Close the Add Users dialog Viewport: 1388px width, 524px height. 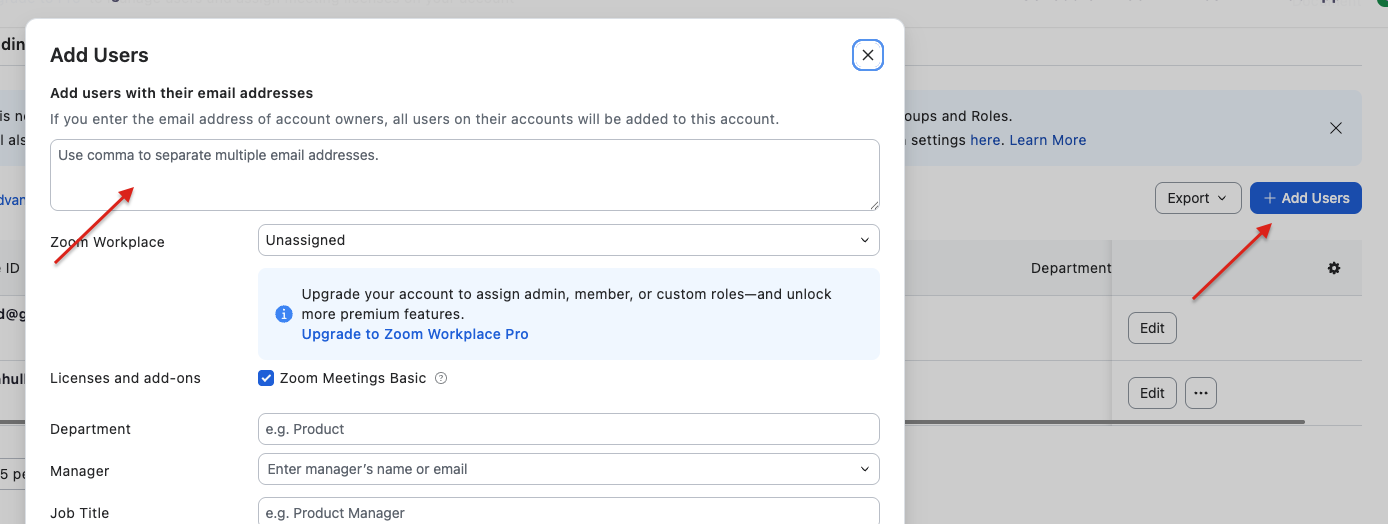point(868,55)
